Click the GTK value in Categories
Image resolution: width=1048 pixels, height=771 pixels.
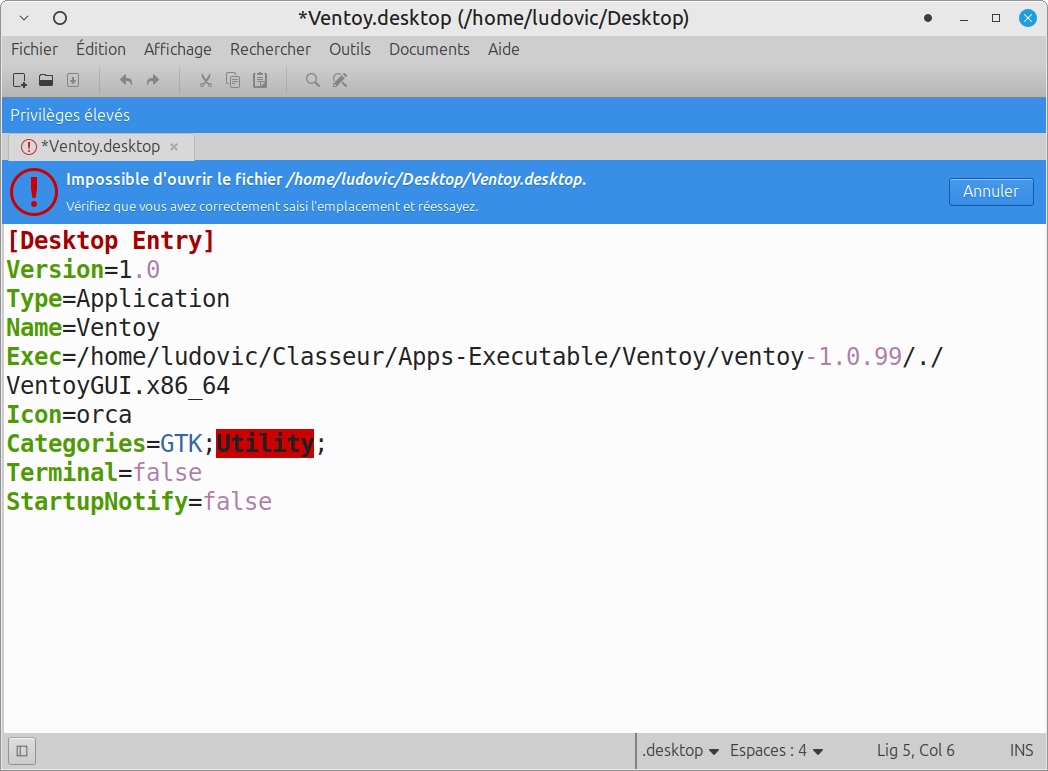[x=181, y=444]
